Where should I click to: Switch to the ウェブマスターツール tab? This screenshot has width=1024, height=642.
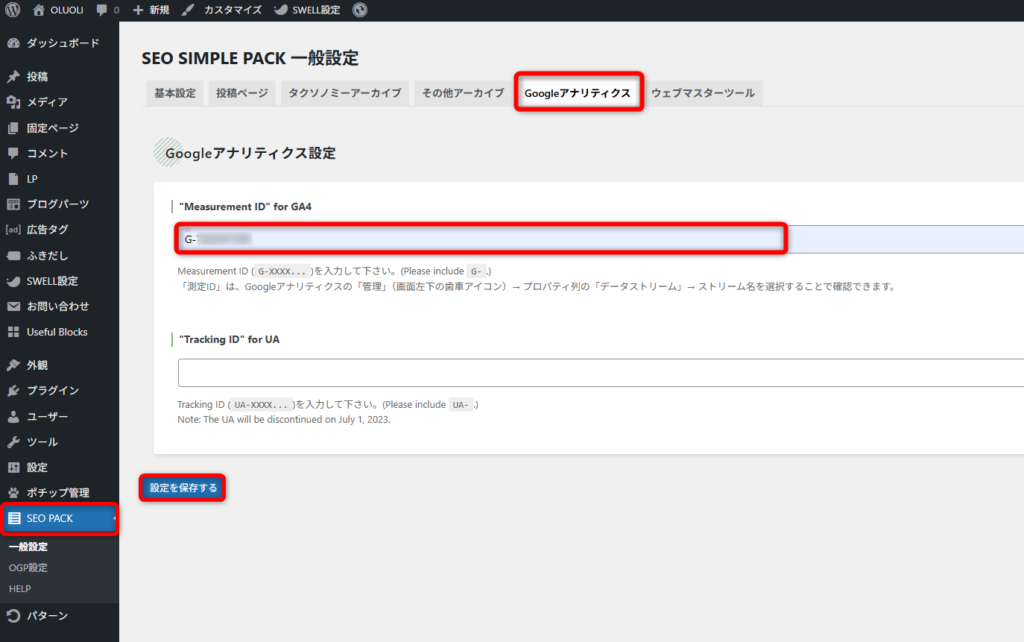703,93
